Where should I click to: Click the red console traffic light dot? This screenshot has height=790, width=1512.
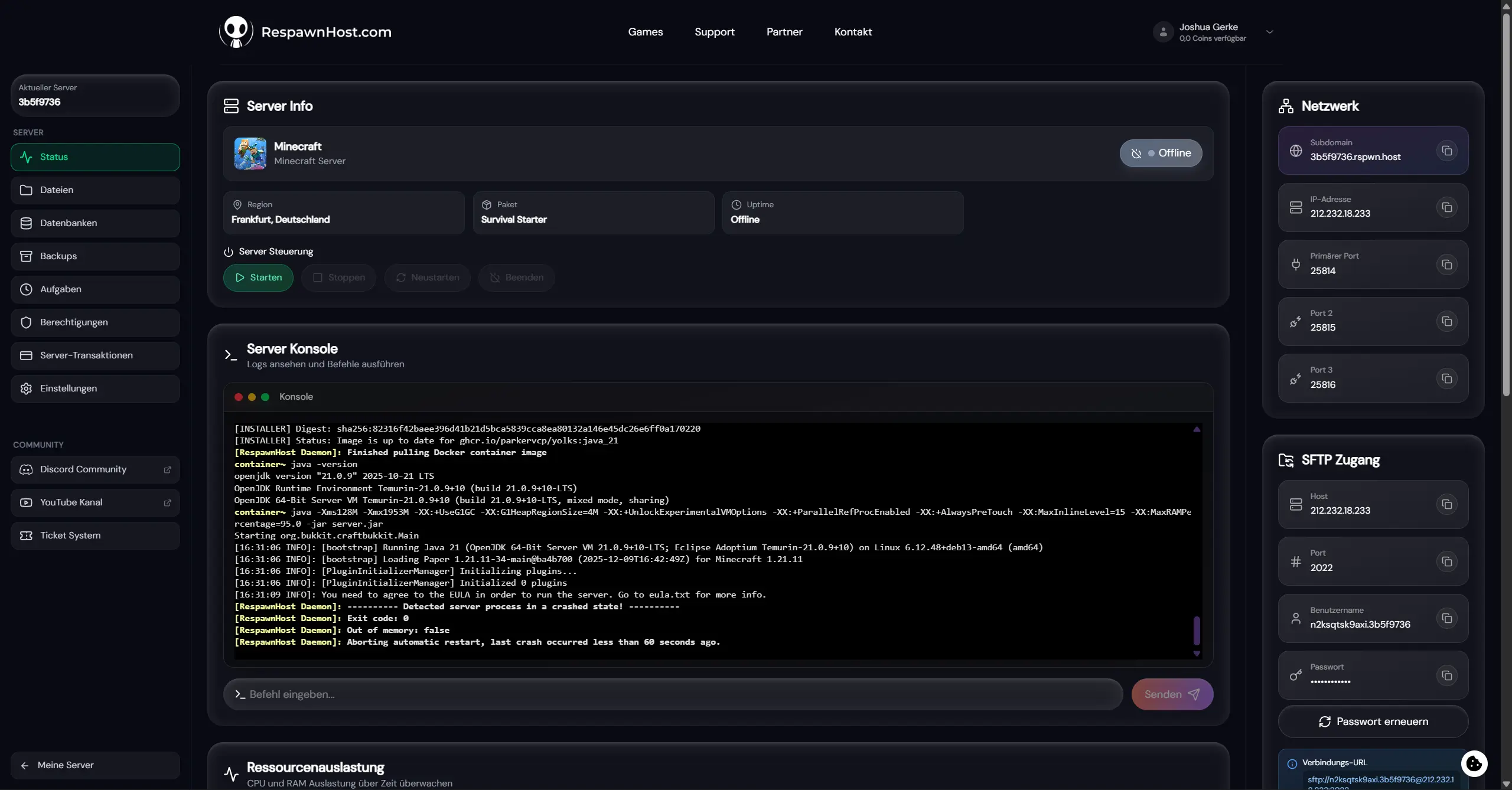238,397
